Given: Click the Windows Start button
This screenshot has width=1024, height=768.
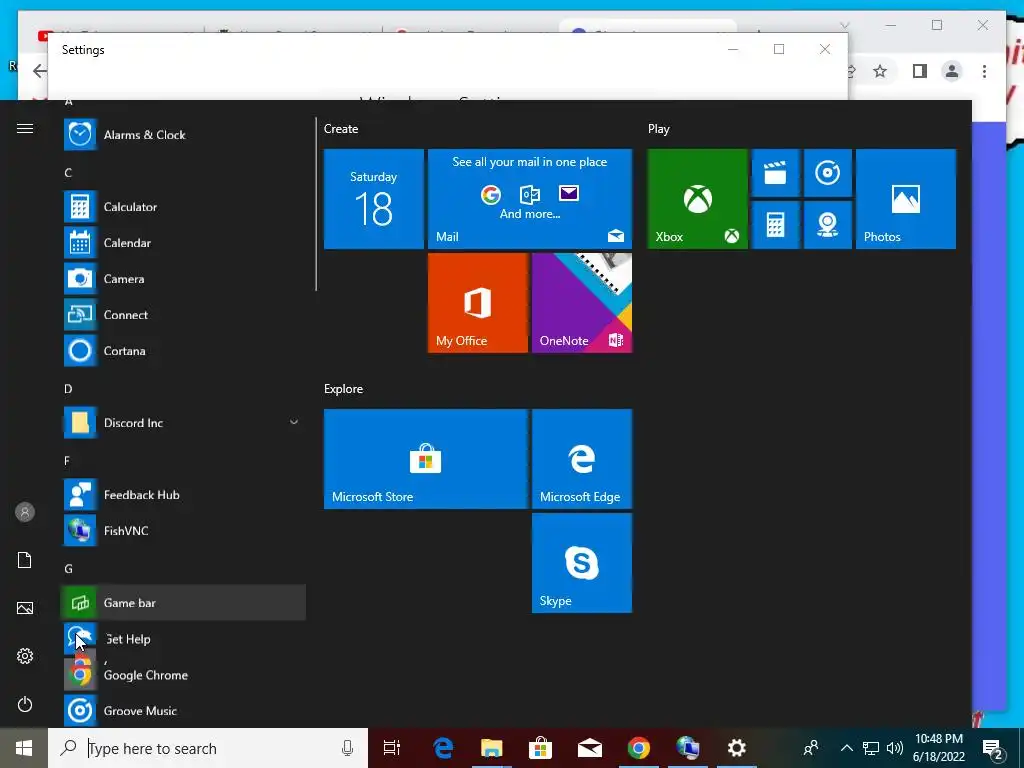Looking at the screenshot, I should coord(24,748).
